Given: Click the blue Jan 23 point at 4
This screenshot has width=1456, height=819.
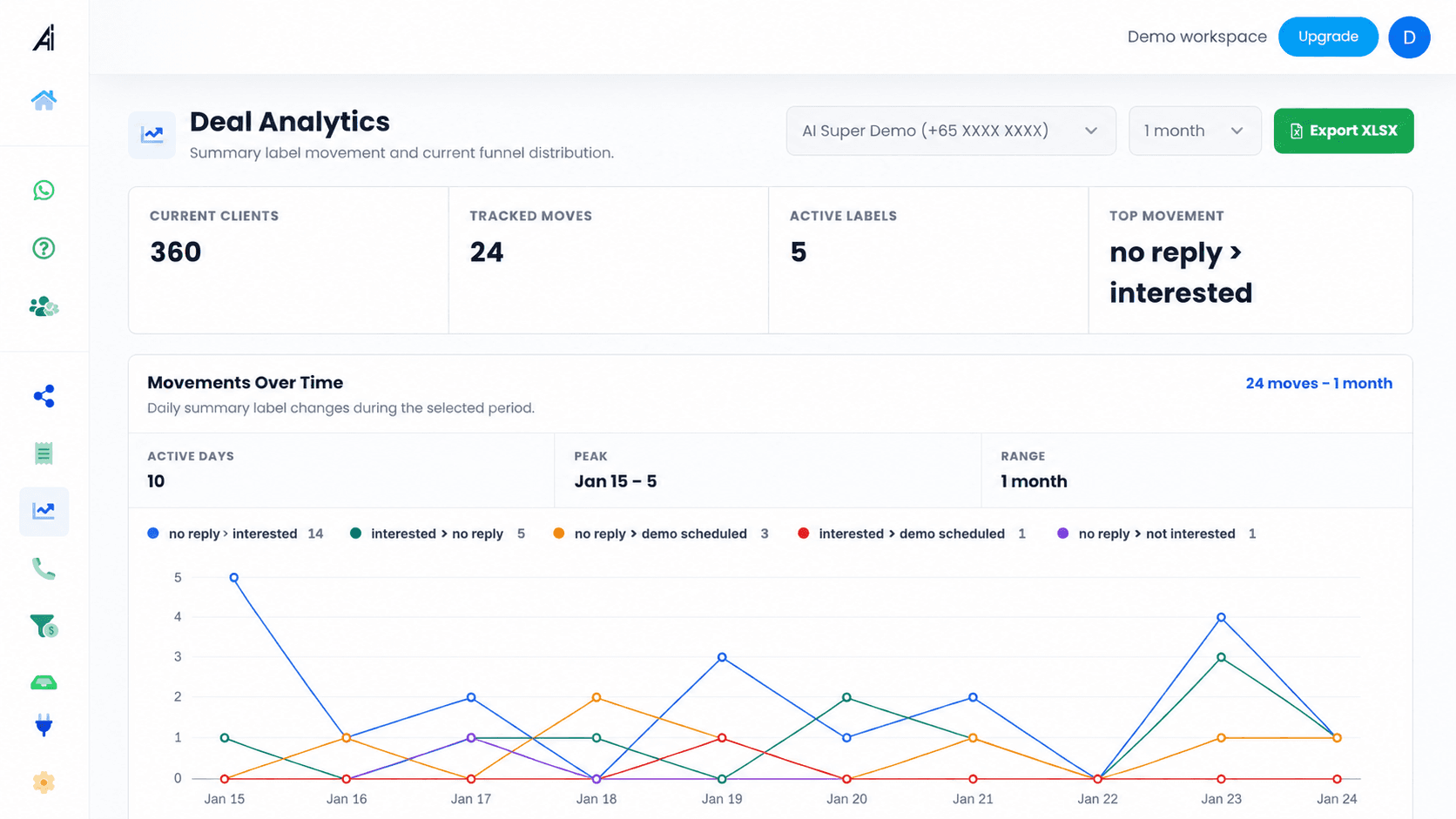Looking at the screenshot, I should tap(1222, 617).
